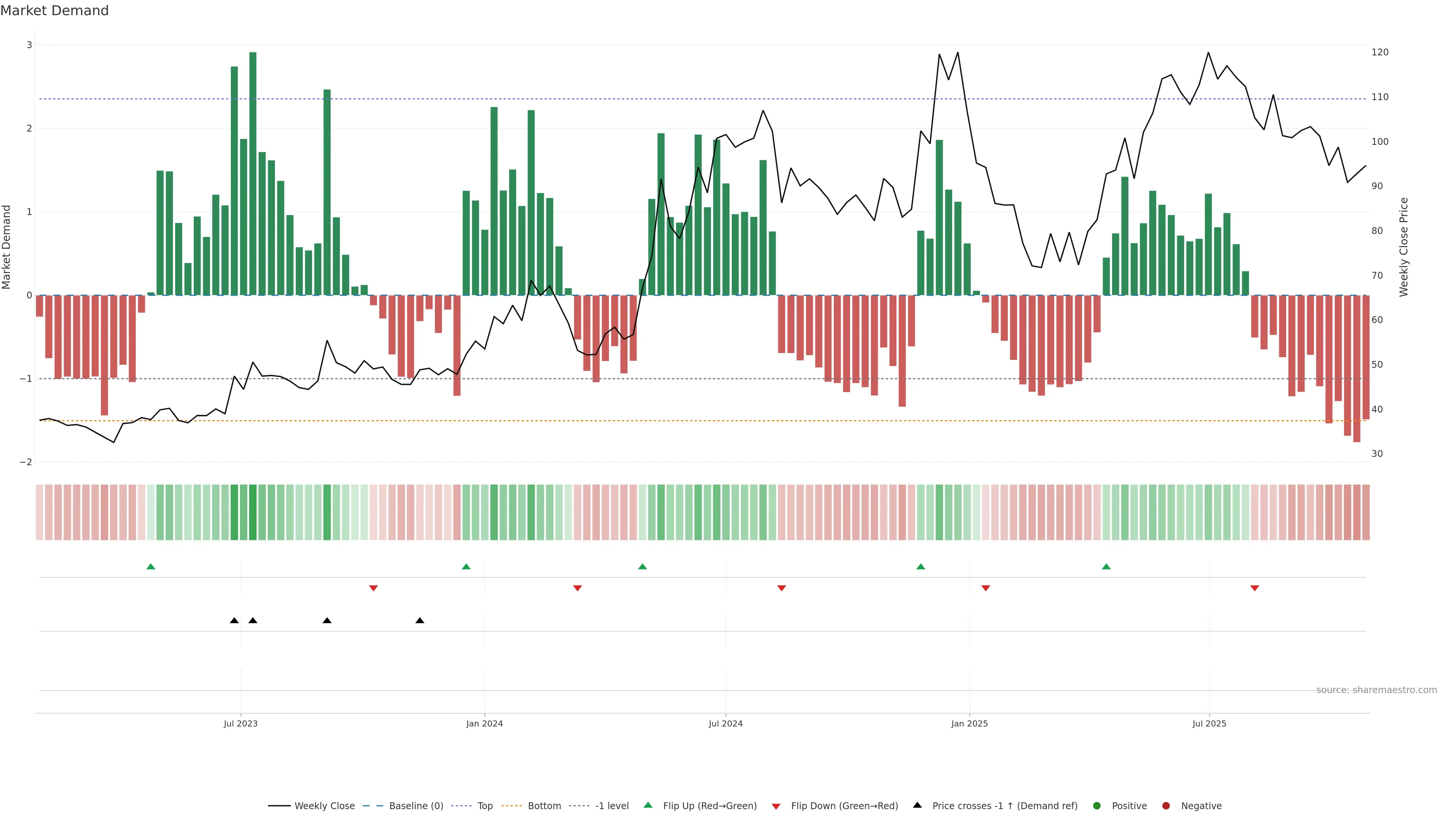
Task: Click the Positive green dot legend icon
Action: pyautogui.click(x=1097, y=806)
